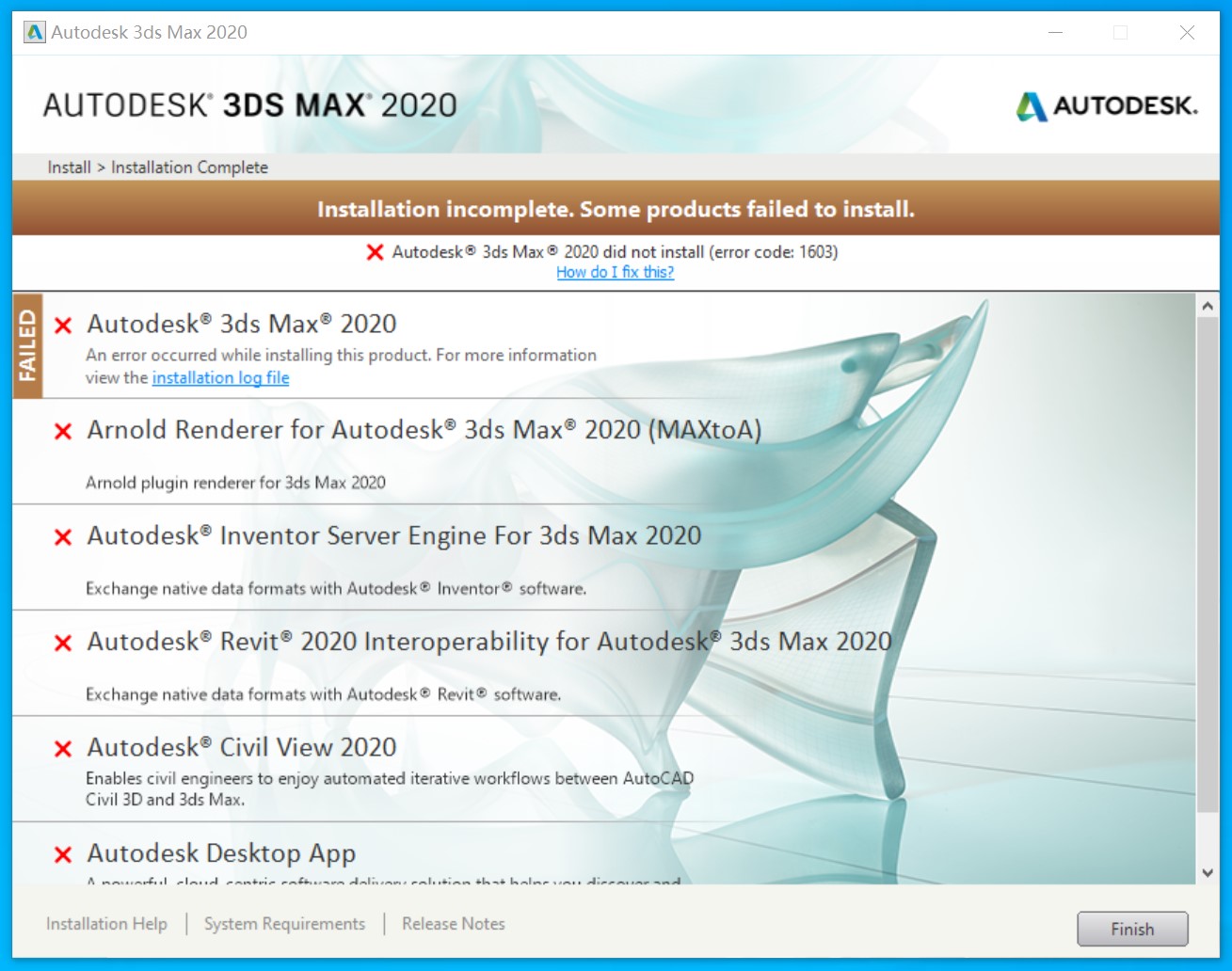The width and height of the screenshot is (1232, 971).
Task: Select 'Autodesk Inventor Server Engine For 3ds Max 2020' title
Action: pyautogui.click(x=394, y=536)
